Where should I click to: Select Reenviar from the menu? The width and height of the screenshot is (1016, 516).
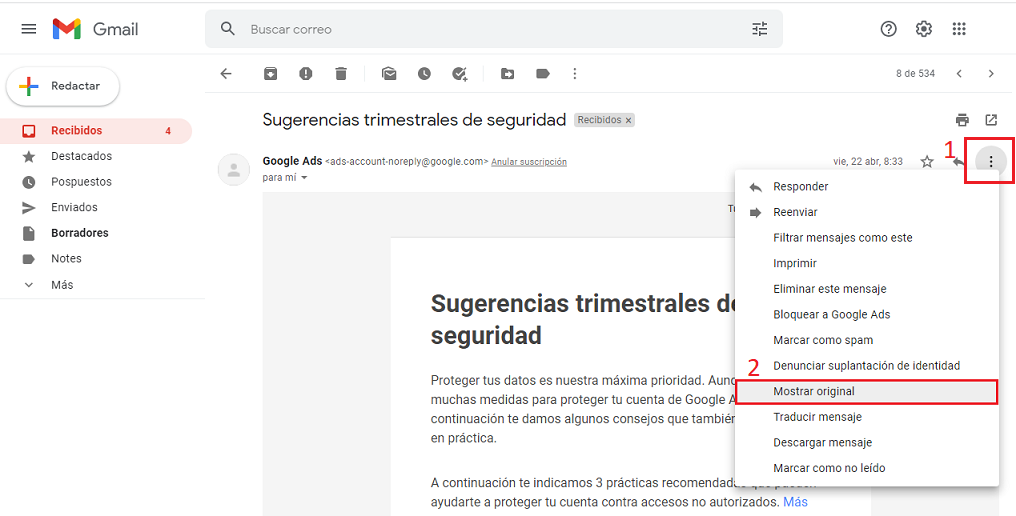(x=867, y=212)
